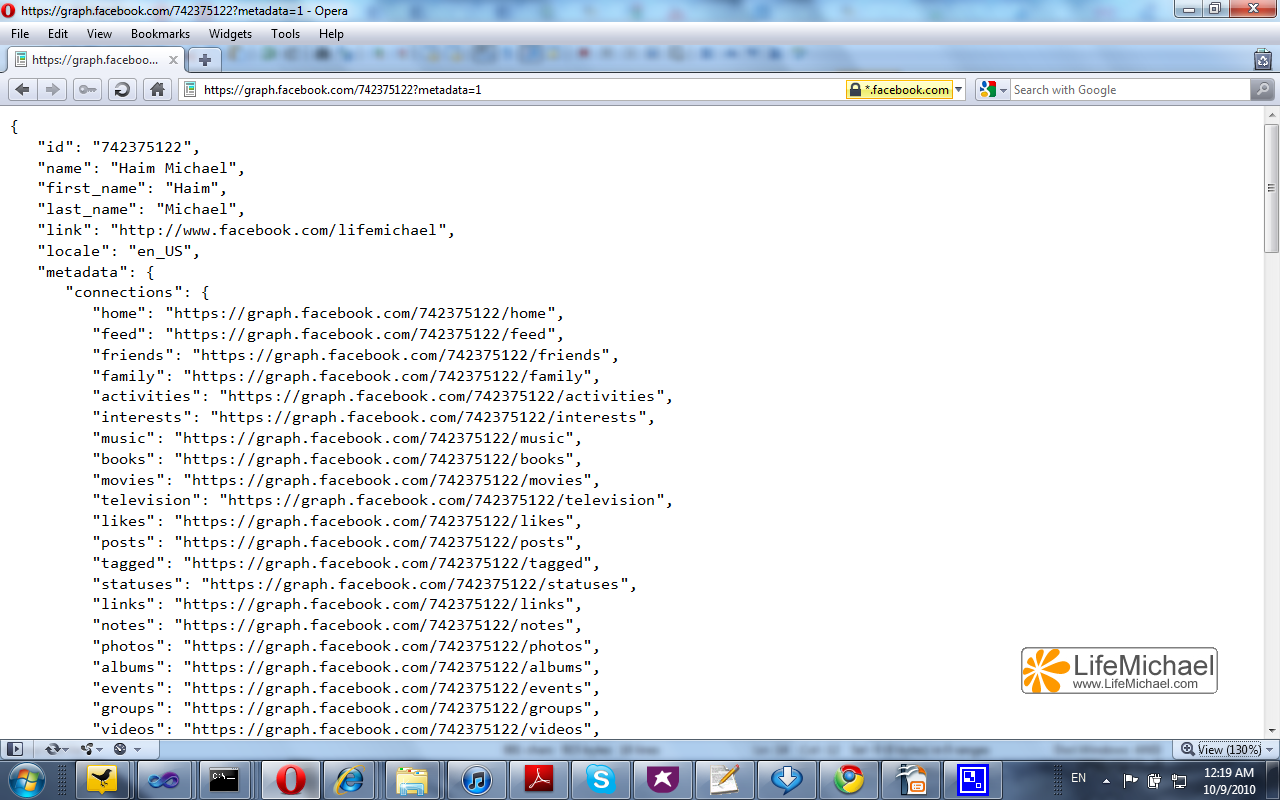Open Skype from the taskbar
Image resolution: width=1280 pixels, height=800 pixels.
[600, 780]
